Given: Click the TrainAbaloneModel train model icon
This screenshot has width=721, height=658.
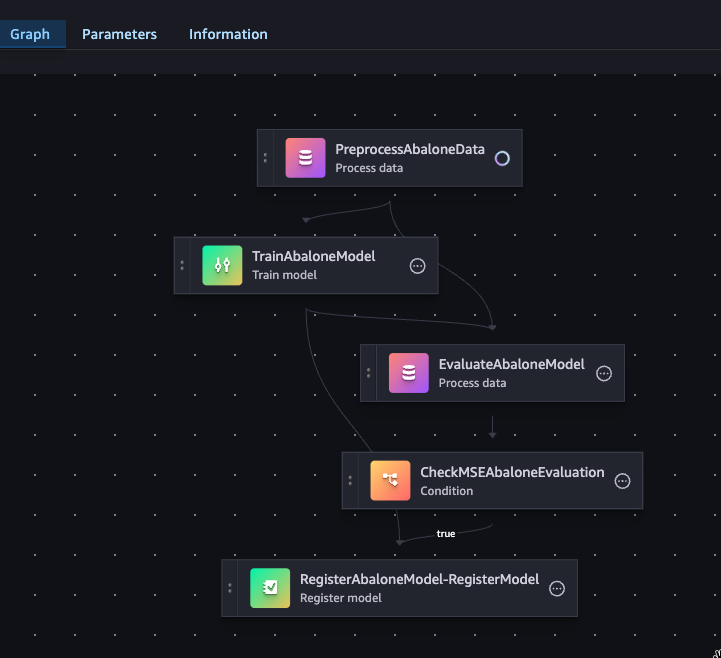Looking at the screenshot, I should (222, 265).
